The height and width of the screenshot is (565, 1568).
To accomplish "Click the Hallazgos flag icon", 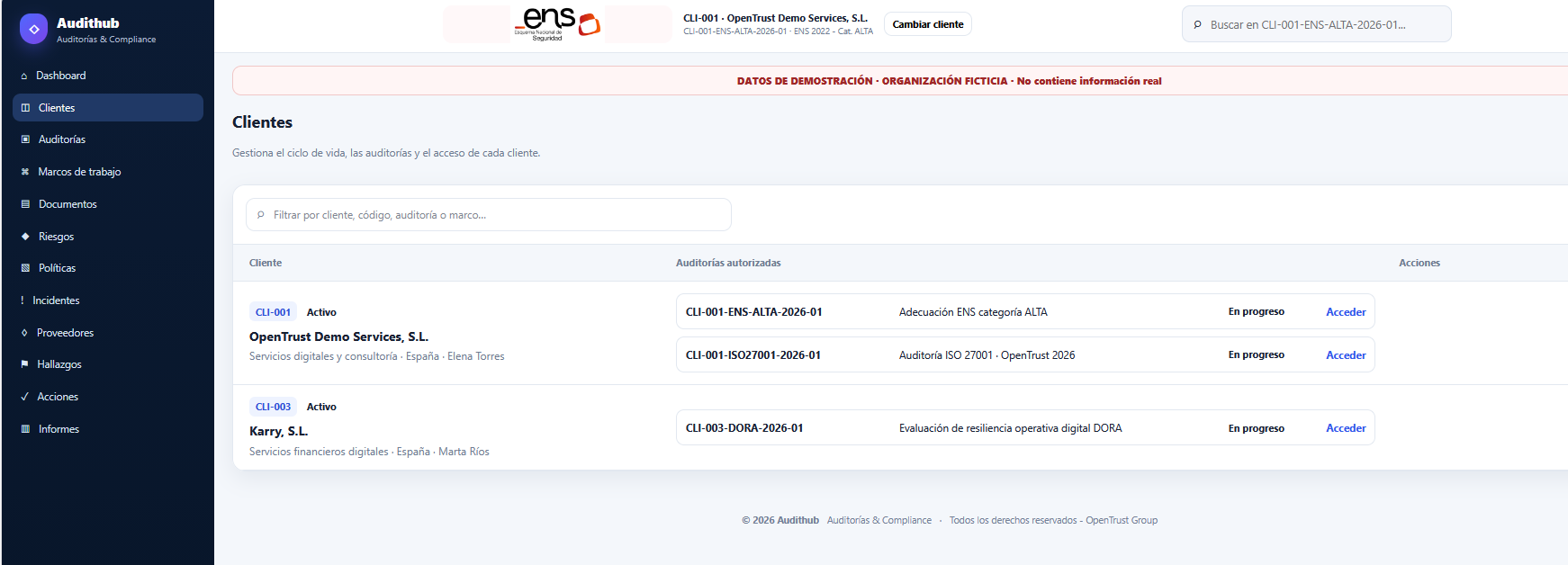I will (24, 364).
